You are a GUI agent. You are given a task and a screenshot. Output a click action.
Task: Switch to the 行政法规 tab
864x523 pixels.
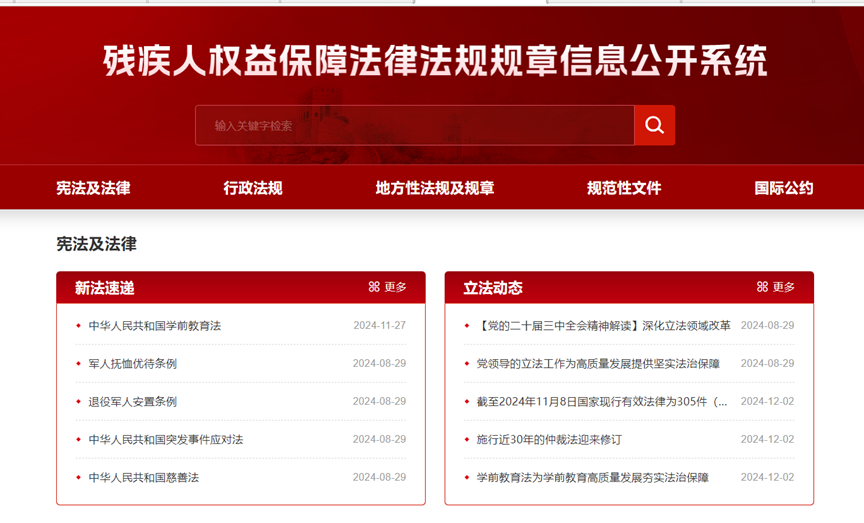click(253, 188)
